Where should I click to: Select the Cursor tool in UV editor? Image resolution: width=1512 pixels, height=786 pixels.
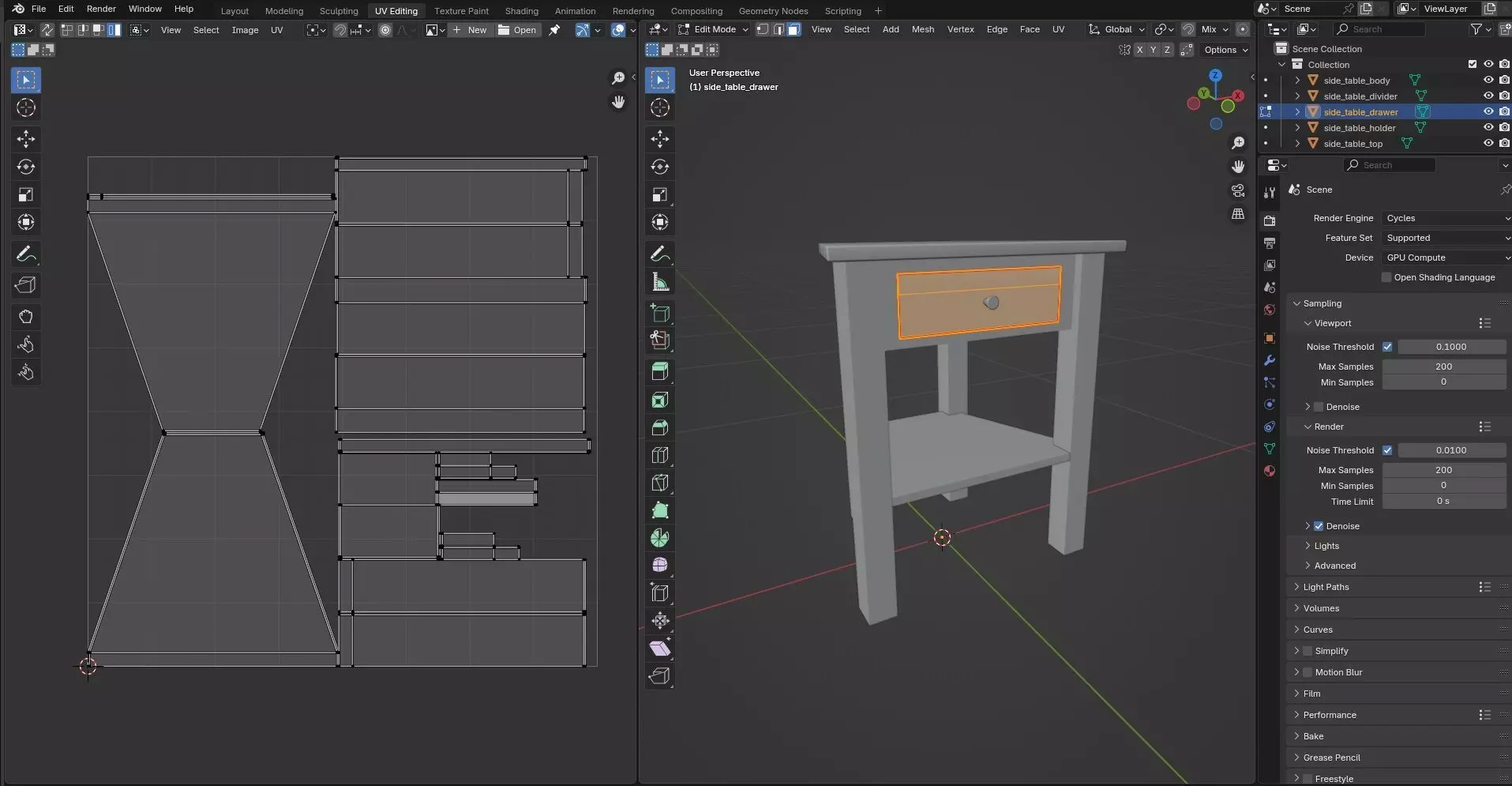tap(26, 107)
